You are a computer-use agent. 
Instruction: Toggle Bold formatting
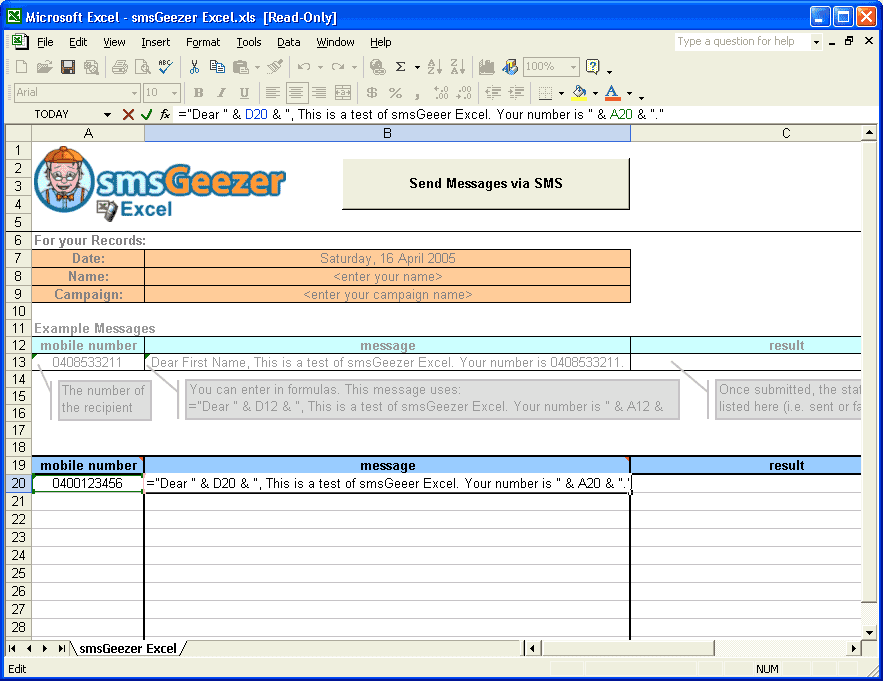click(x=198, y=93)
